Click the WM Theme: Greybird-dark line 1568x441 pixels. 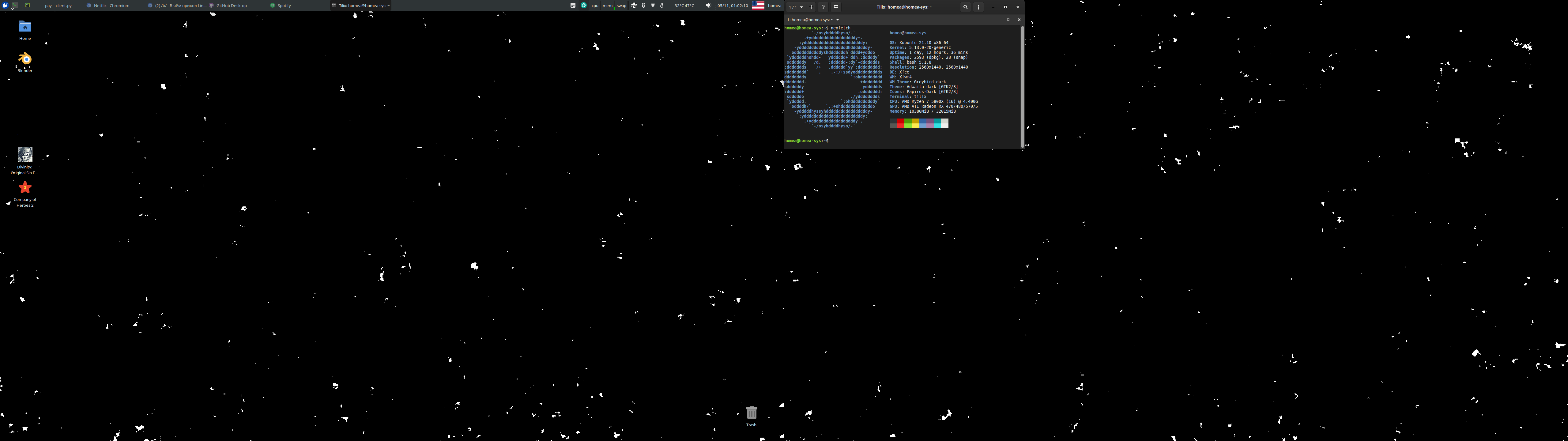(917, 82)
